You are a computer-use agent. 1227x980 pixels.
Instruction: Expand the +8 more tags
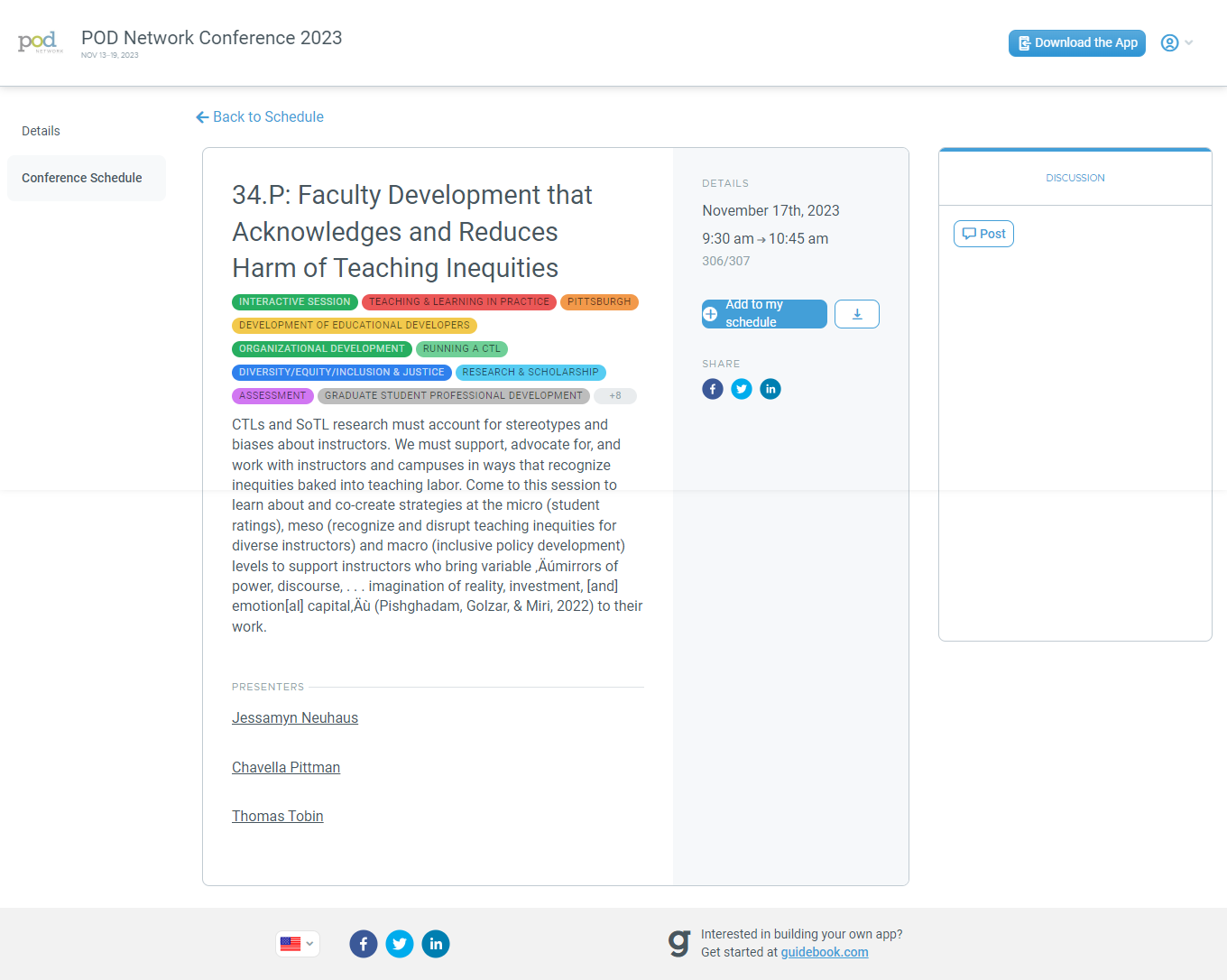coord(614,396)
